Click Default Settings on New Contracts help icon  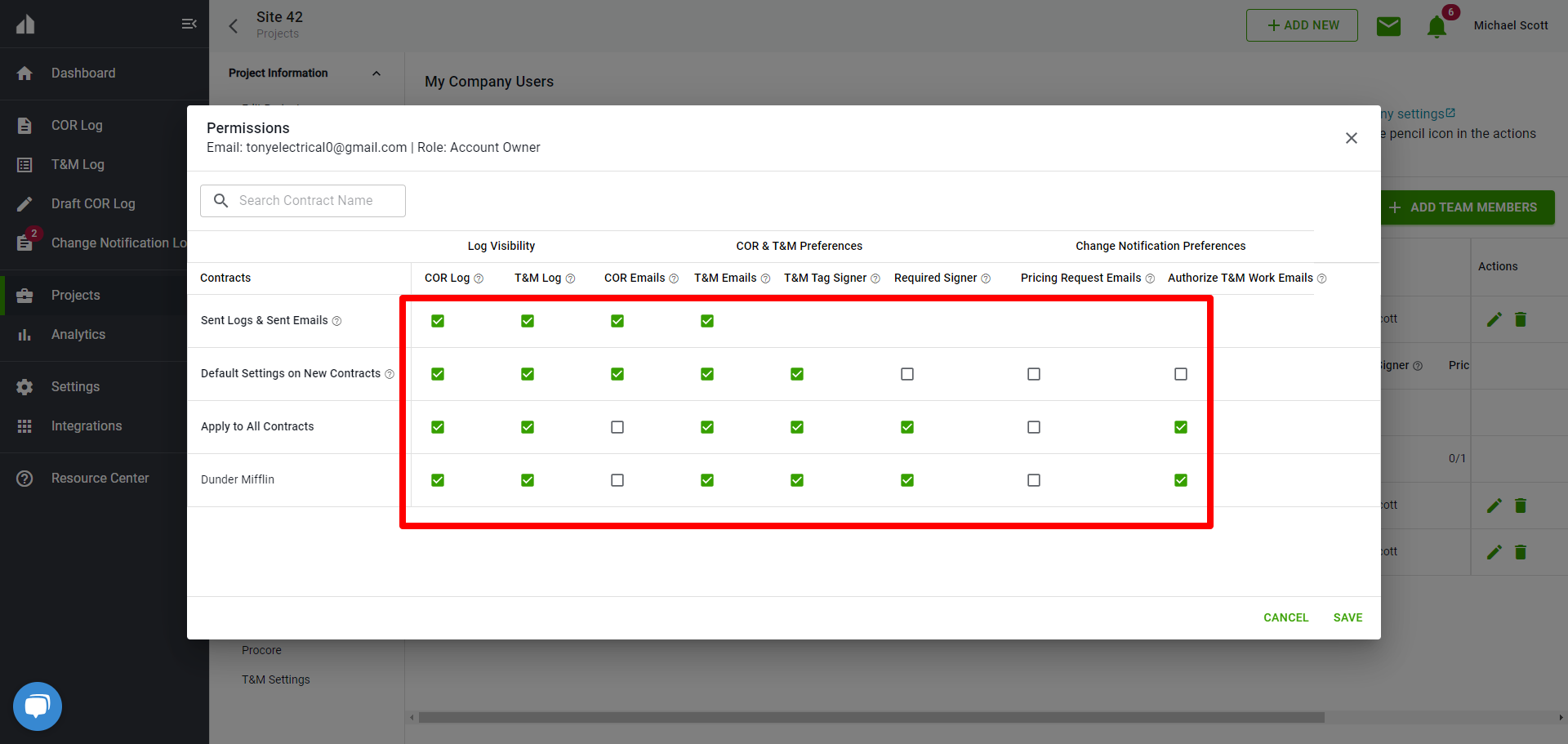(390, 374)
